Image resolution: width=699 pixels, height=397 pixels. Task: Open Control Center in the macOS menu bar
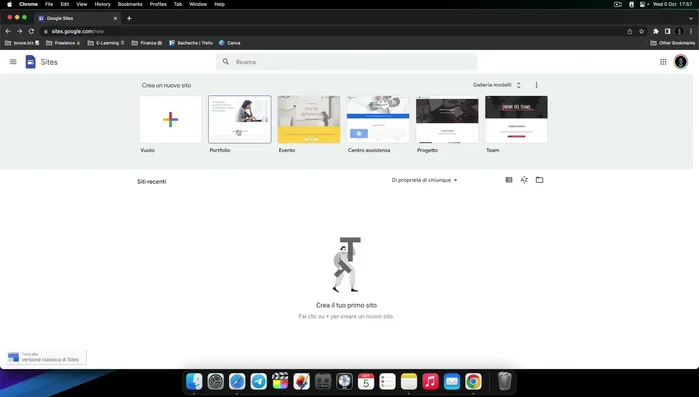tap(642, 4)
